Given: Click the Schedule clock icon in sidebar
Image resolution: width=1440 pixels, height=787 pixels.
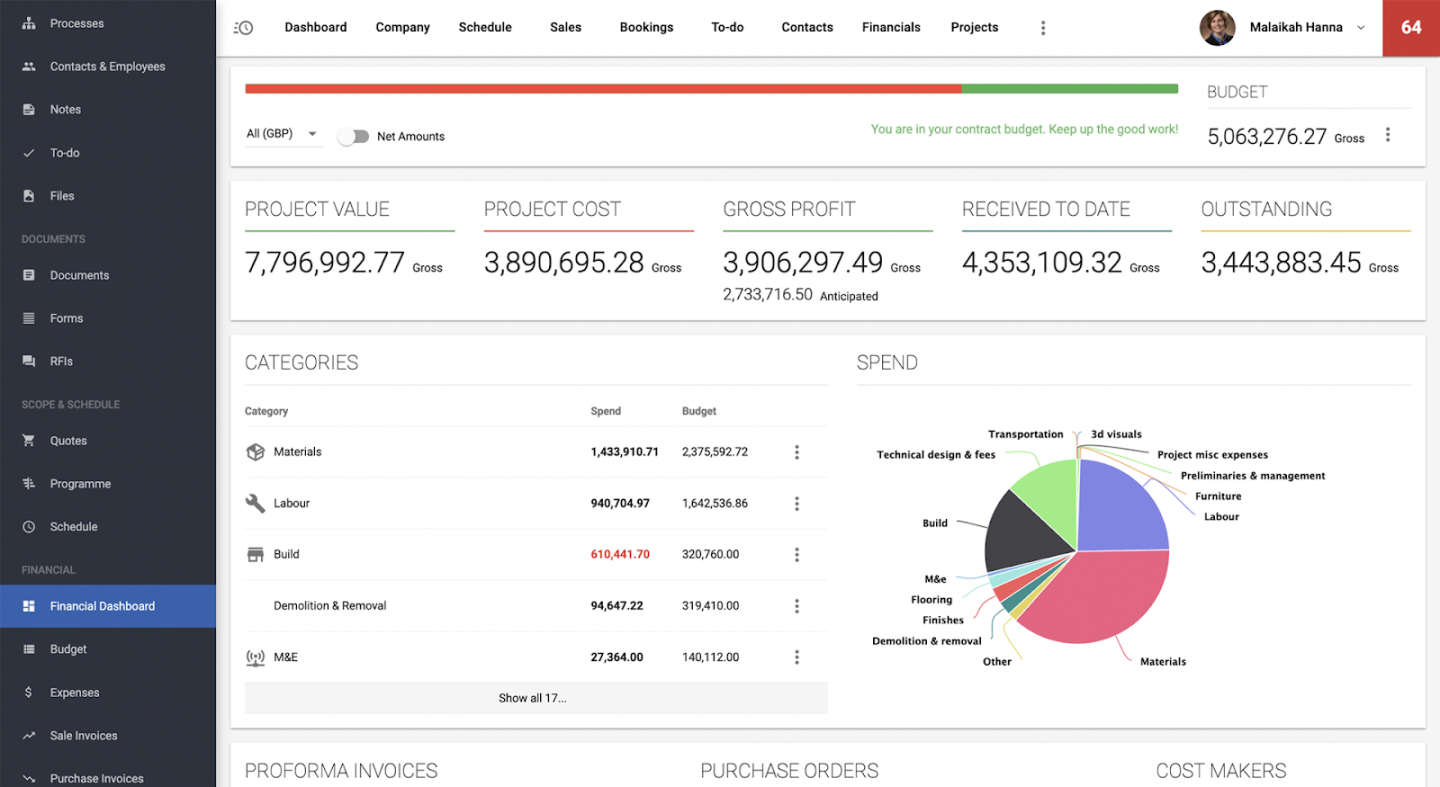Looking at the screenshot, I should click(29, 527).
